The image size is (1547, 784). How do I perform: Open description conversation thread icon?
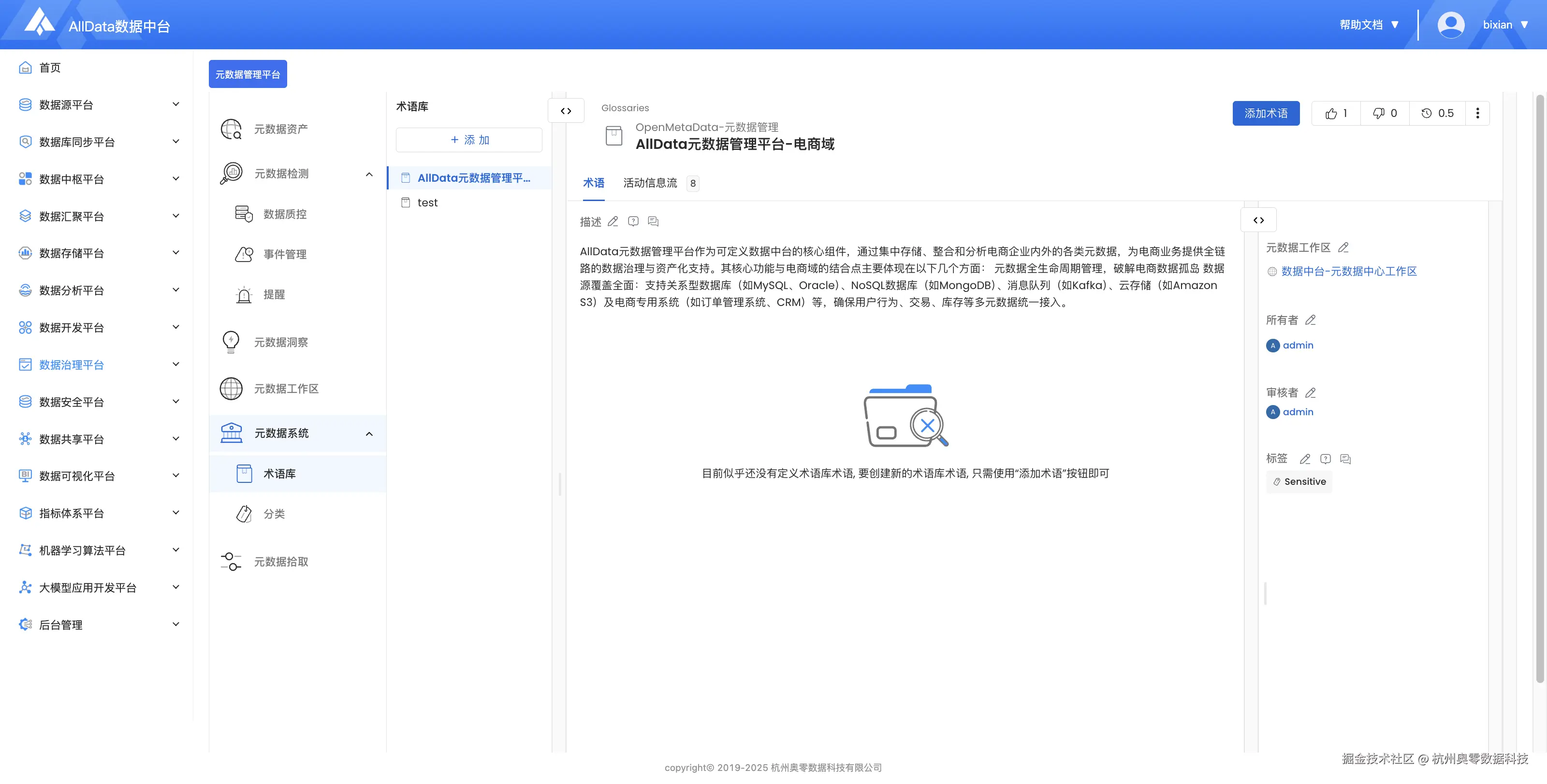coord(654,221)
